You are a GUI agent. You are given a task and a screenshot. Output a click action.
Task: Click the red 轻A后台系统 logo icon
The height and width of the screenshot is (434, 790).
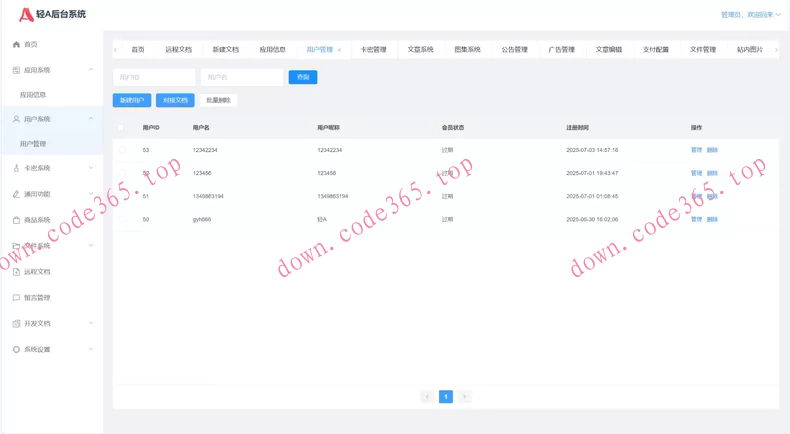(26, 15)
